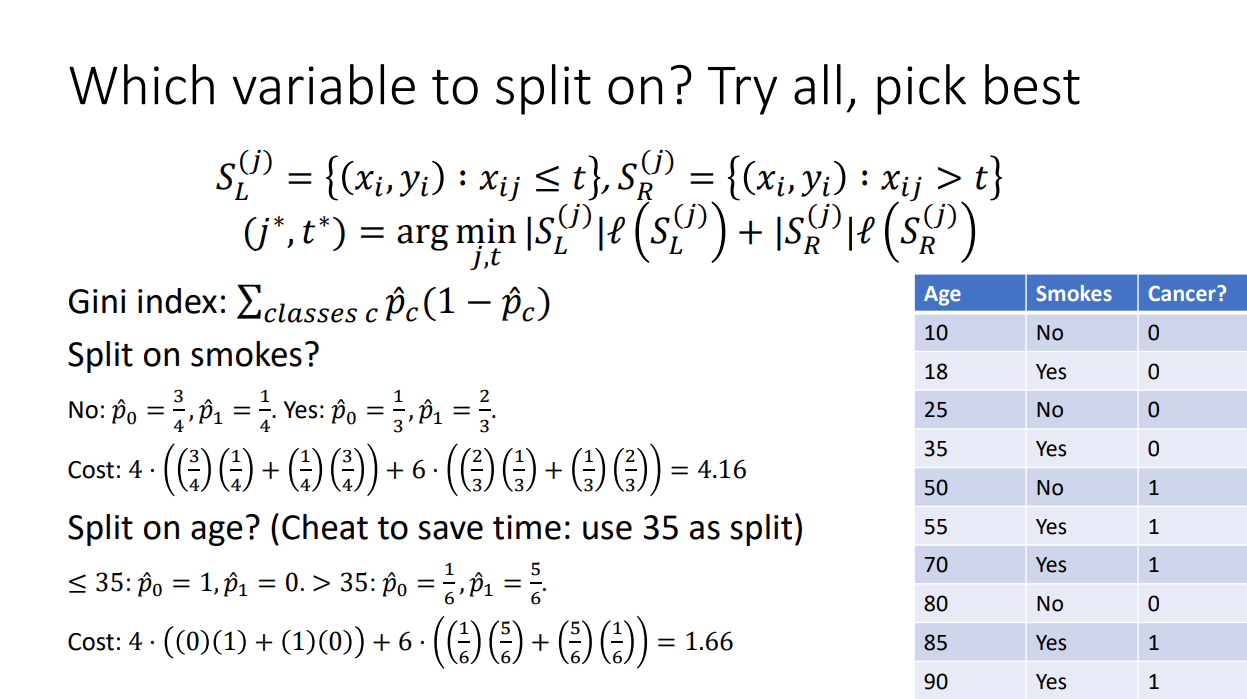Click the Age cell with value 35

point(937,449)
